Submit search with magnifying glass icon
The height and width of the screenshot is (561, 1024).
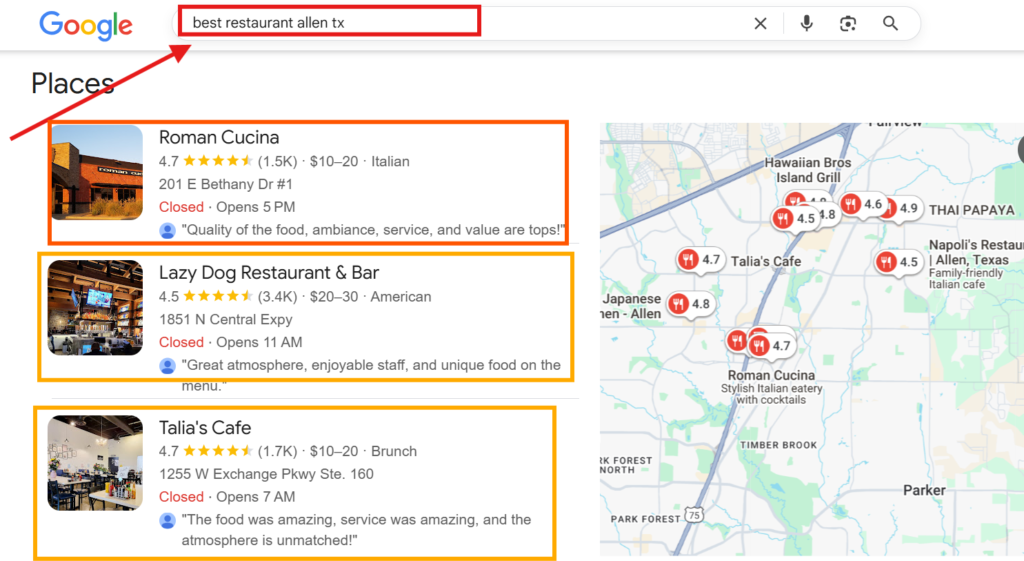pos(890,24)
